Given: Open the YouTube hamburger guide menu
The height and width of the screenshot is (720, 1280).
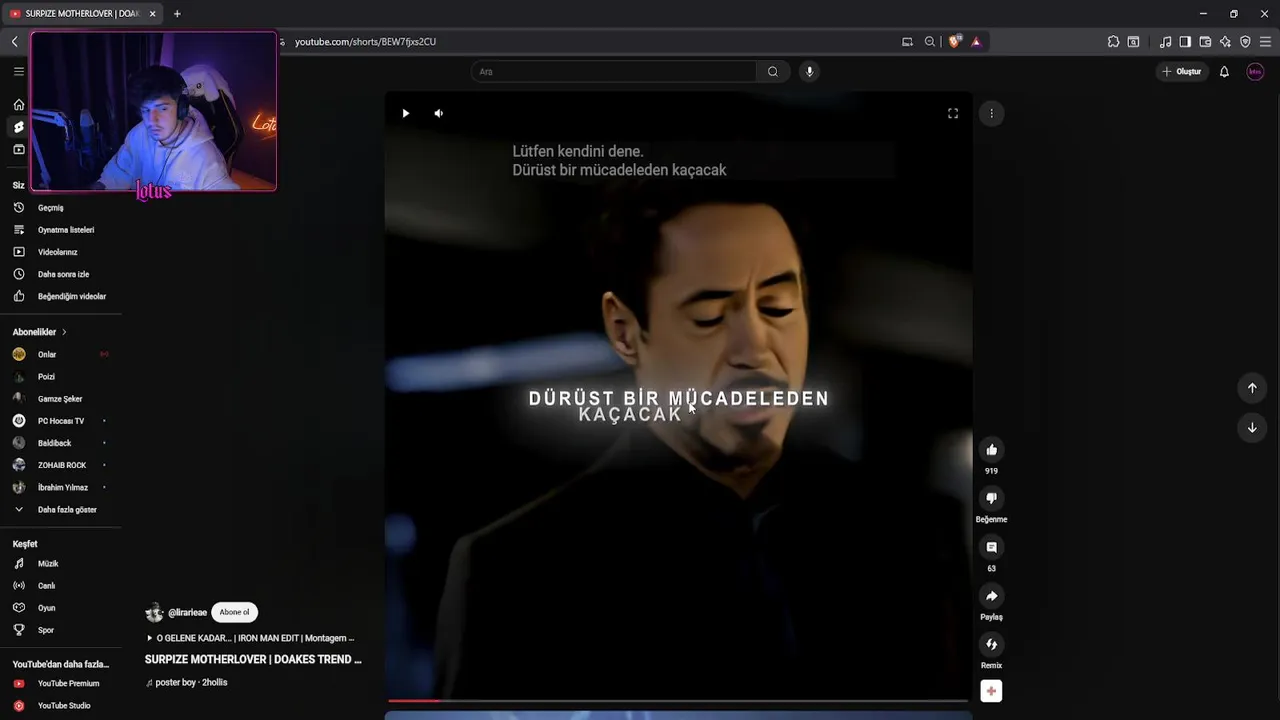Looking at the screenshot, I should pyautogui.click(x=18, y=71).
